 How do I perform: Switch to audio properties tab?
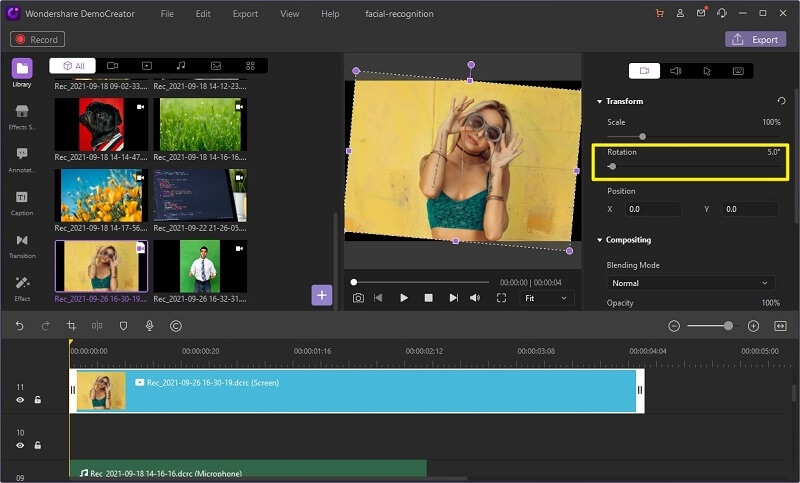(x=676, y=71)
